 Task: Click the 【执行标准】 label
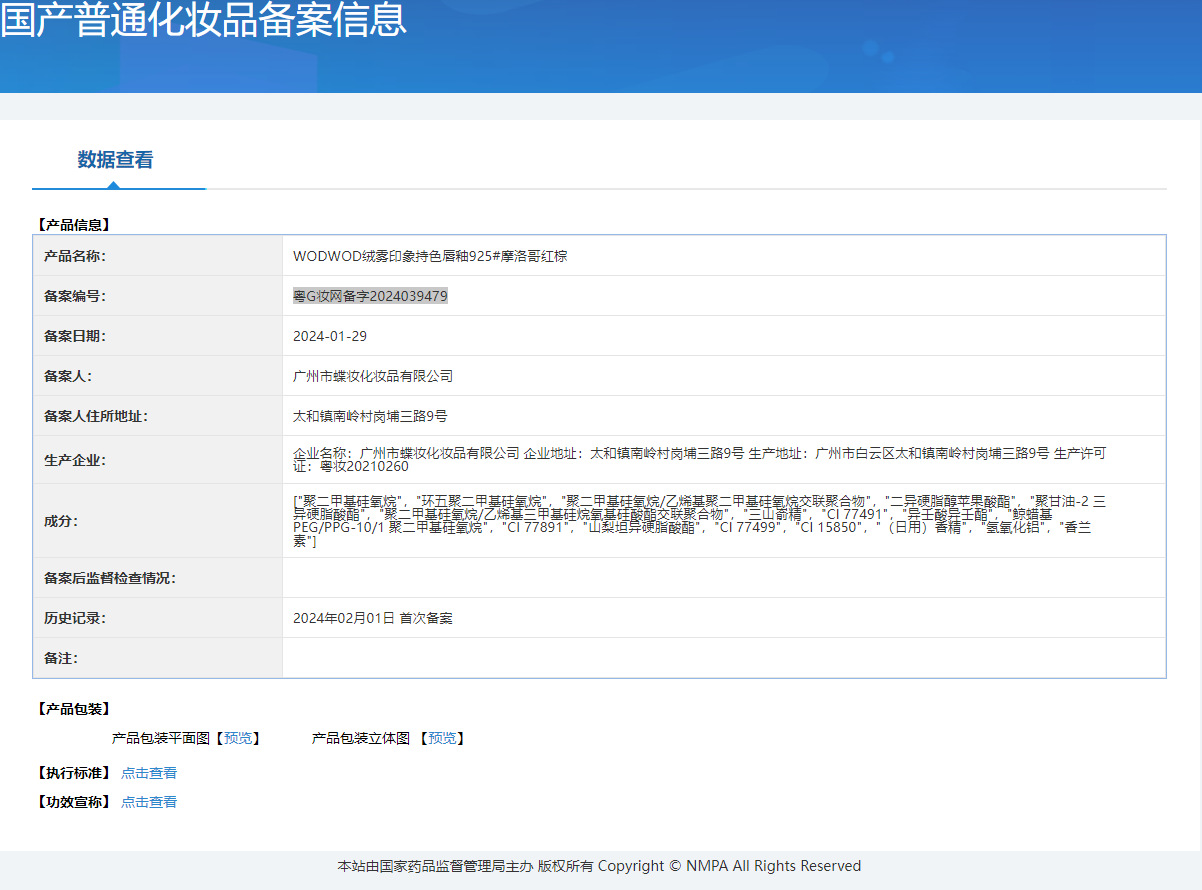pyautogui.click(x=72, y=773)
